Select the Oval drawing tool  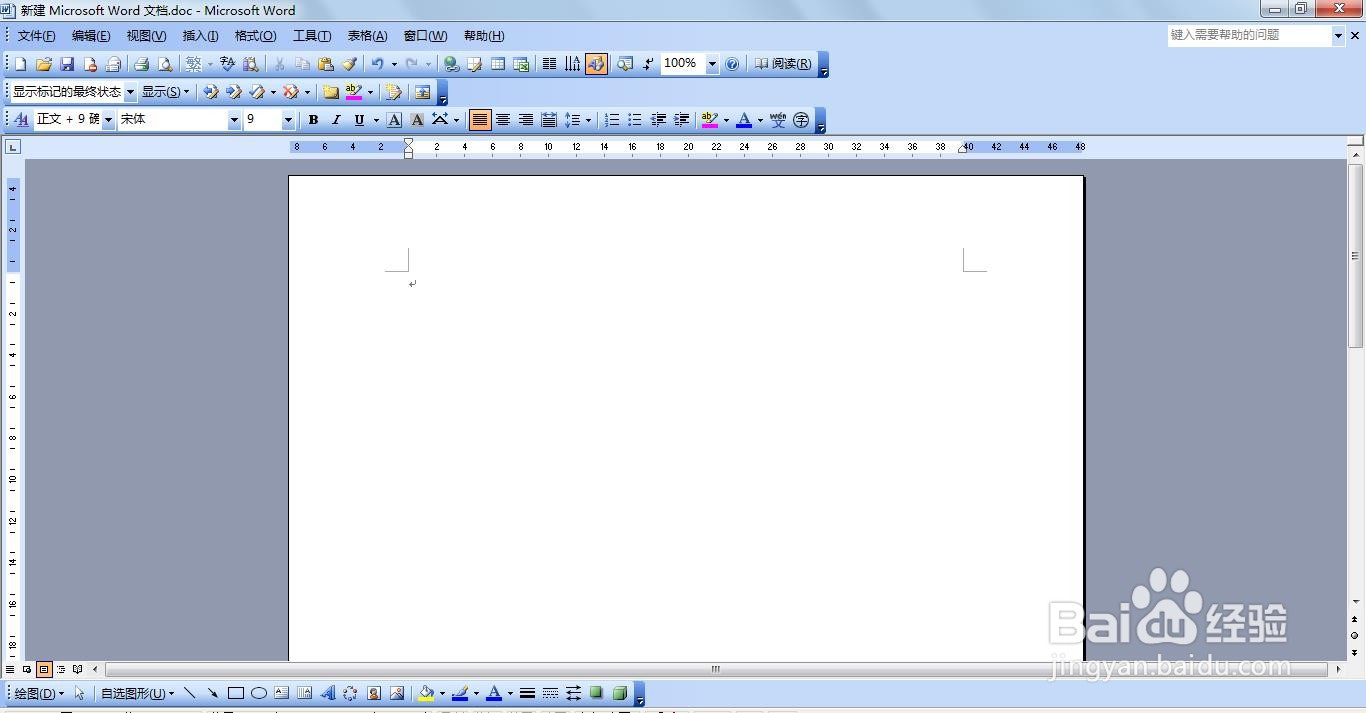pos(259,693)
